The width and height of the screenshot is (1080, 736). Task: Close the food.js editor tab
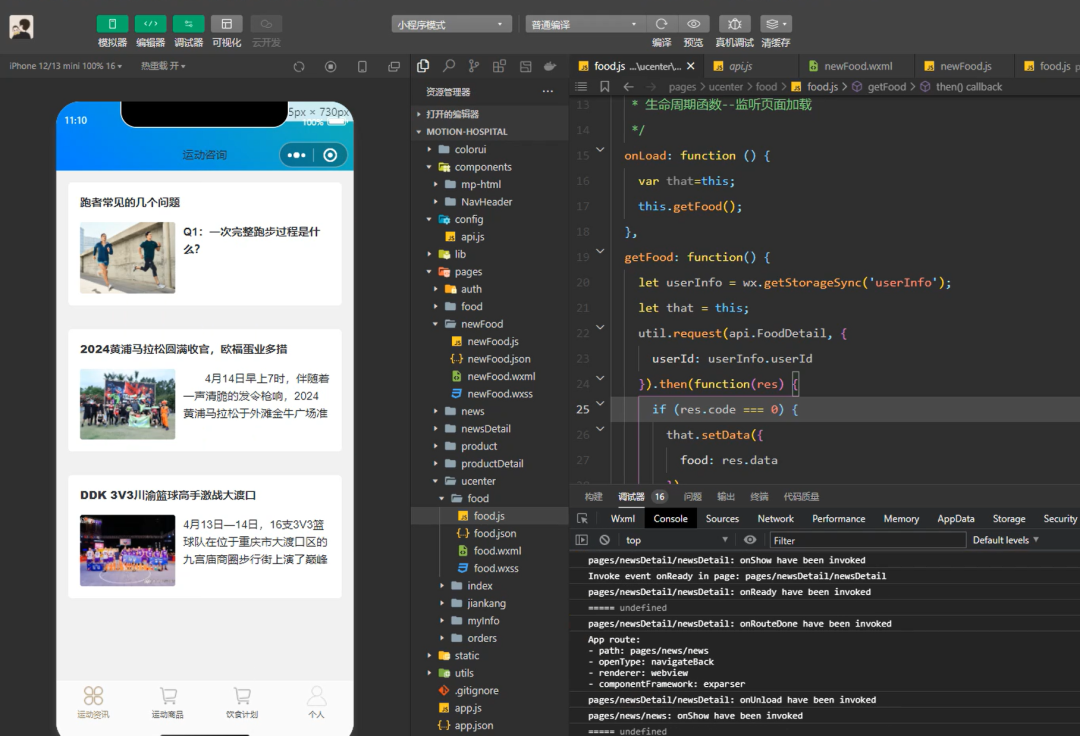[x=691, y=66]
